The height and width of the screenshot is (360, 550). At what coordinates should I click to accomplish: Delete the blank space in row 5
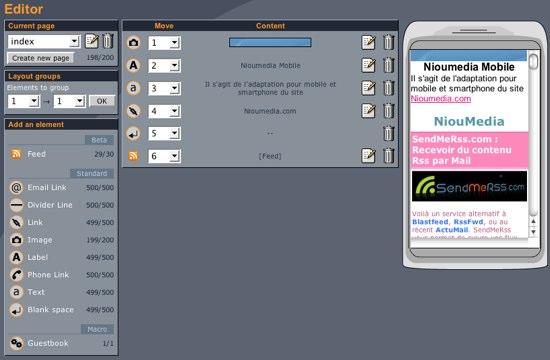click(388, 133)
